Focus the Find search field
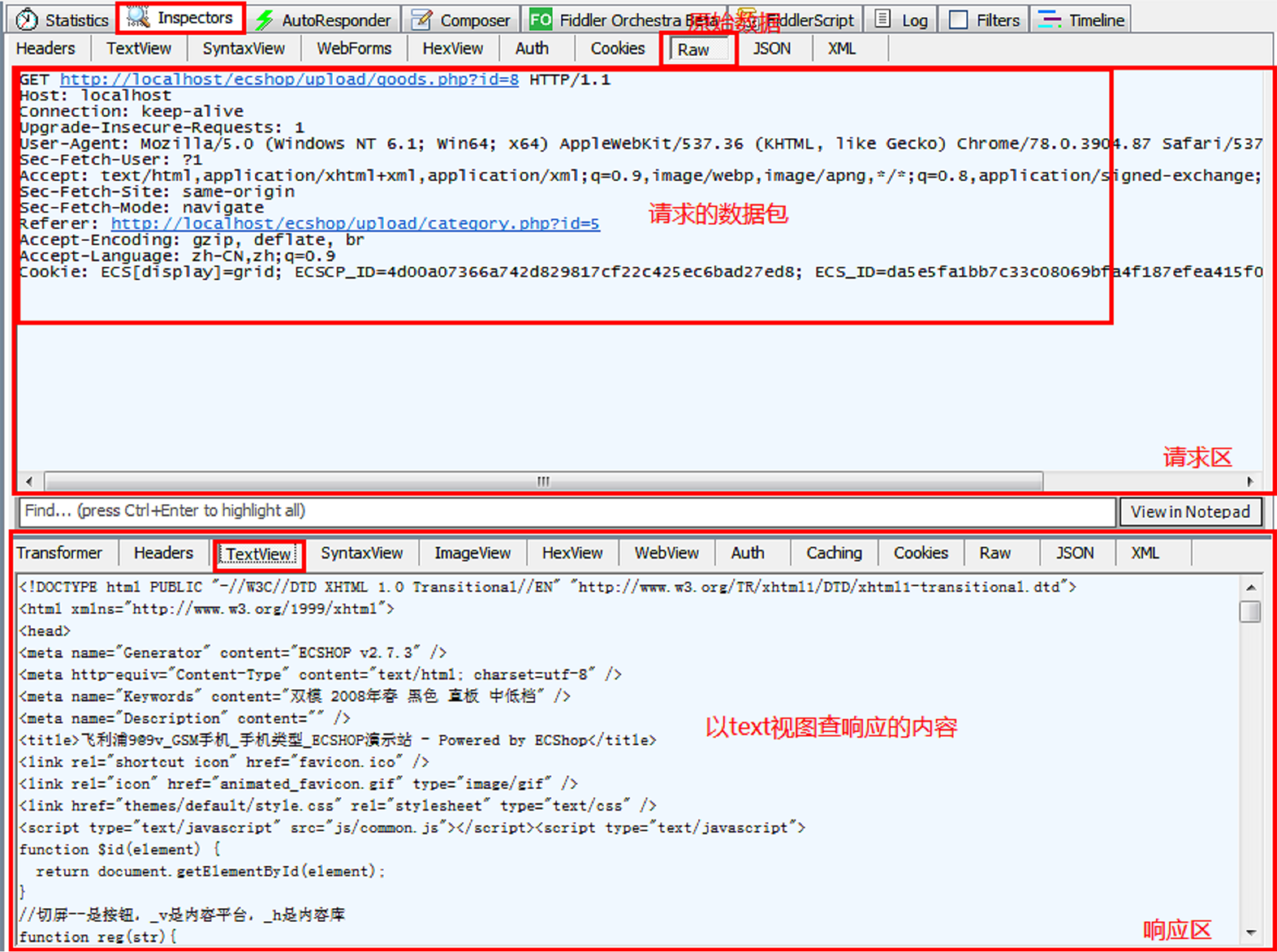Image resolution: width=1277 pixels, height=952 pixels. (x=567, y=511)
